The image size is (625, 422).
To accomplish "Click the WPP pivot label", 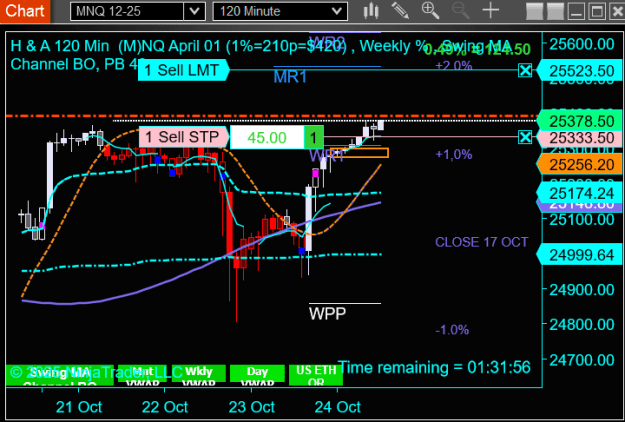I will coord(327,314).
